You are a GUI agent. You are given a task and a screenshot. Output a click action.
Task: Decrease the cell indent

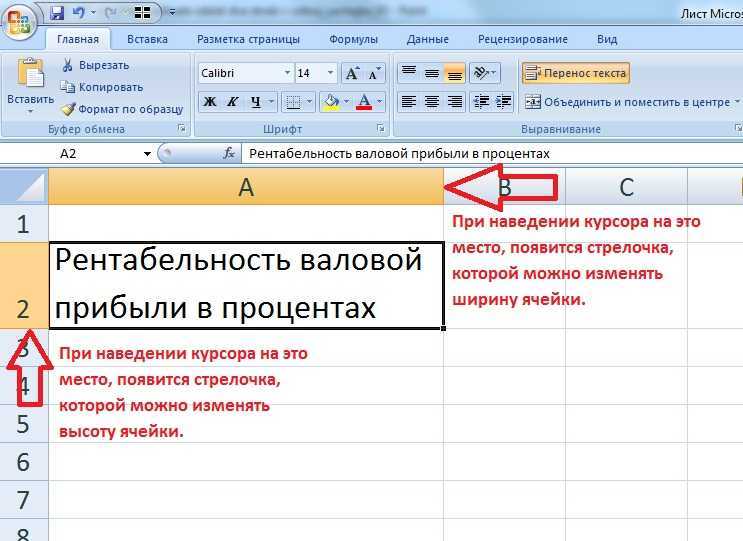481,102
